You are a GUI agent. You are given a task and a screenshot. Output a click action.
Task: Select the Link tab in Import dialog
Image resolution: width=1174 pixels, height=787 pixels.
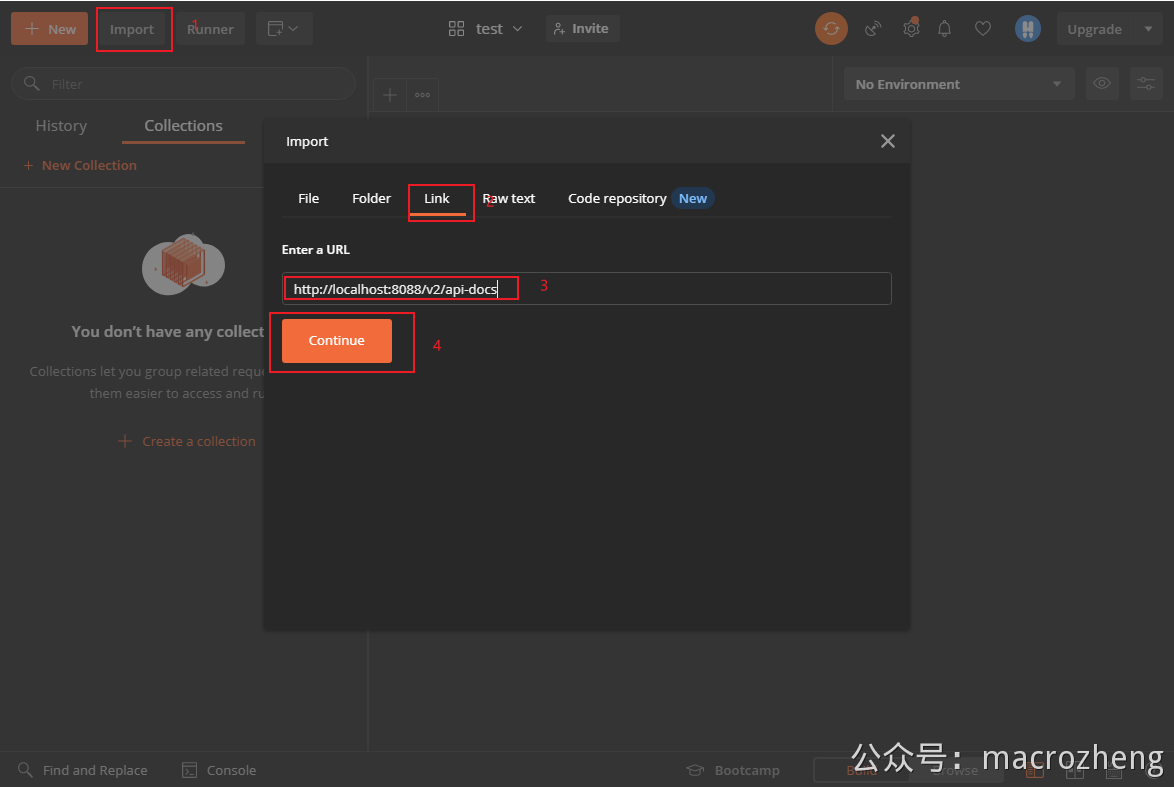(x=437, y=199)
